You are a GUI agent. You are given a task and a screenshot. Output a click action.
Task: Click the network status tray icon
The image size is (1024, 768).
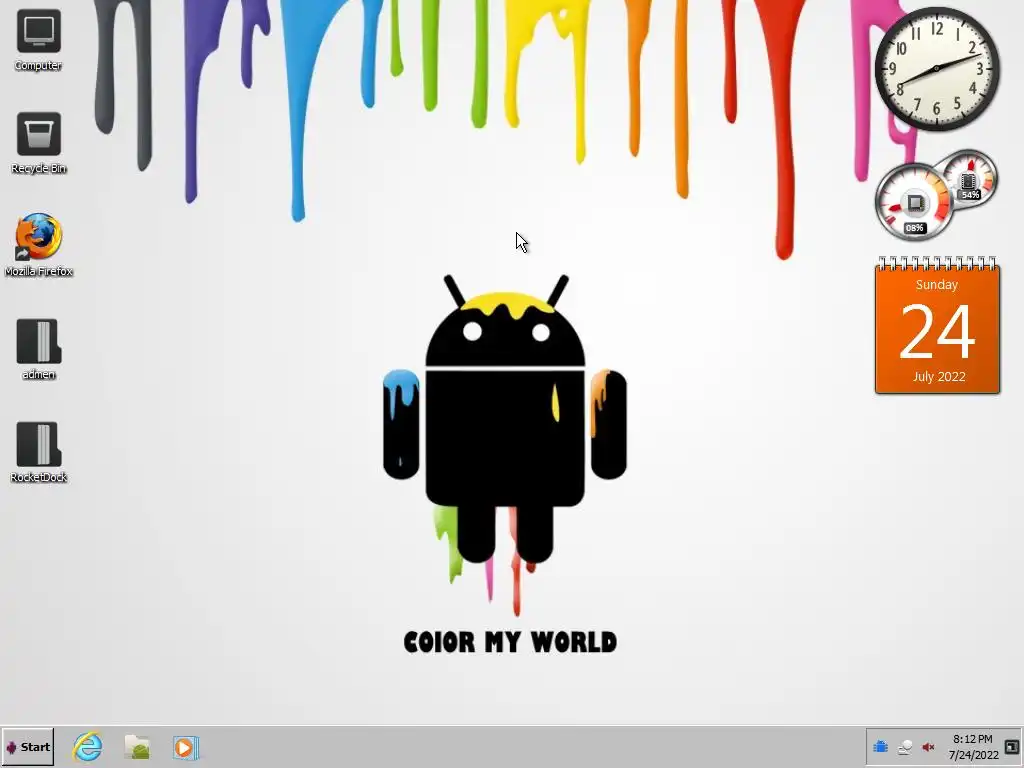[x=904, y=747]
